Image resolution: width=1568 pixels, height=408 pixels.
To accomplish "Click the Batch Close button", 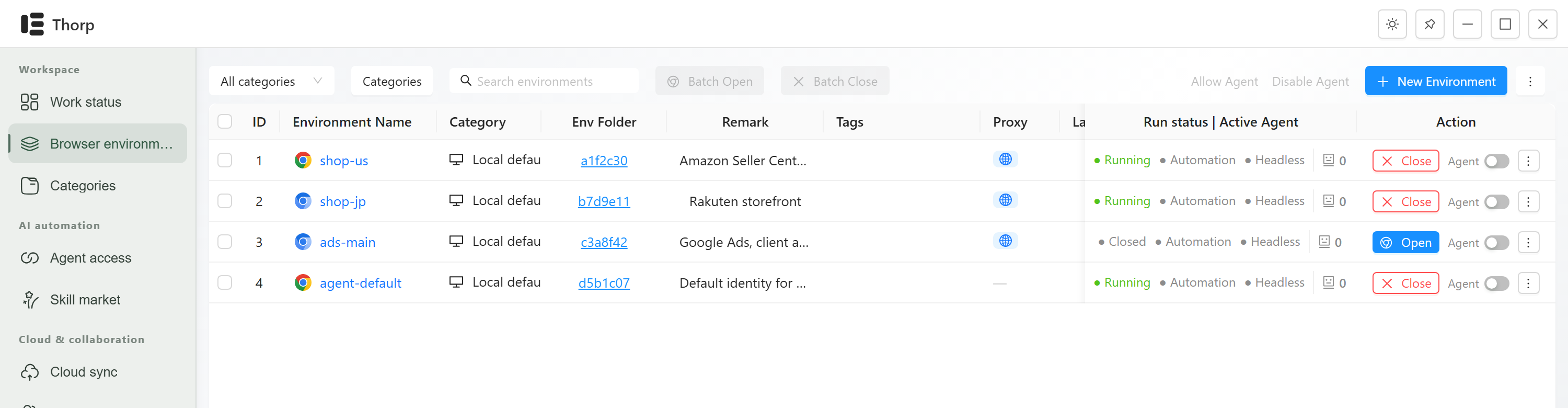I will point(835,81).
